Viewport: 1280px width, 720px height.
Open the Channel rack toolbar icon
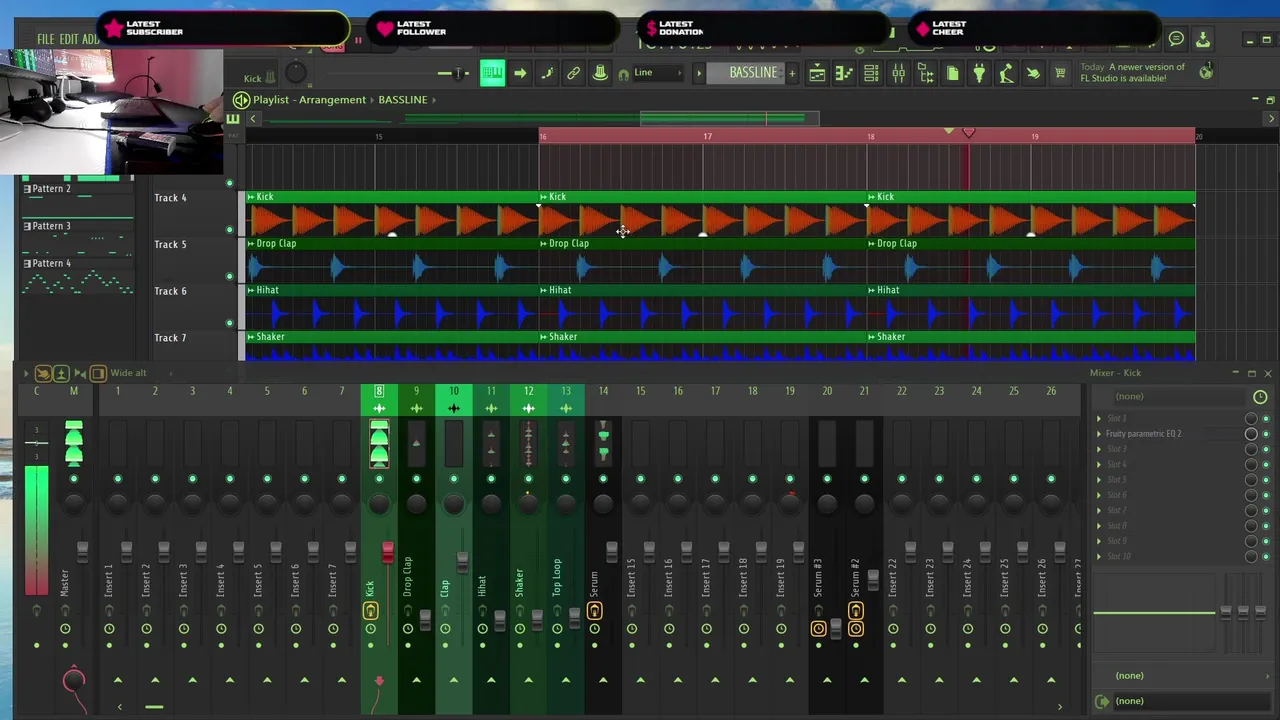pos(871,73)
